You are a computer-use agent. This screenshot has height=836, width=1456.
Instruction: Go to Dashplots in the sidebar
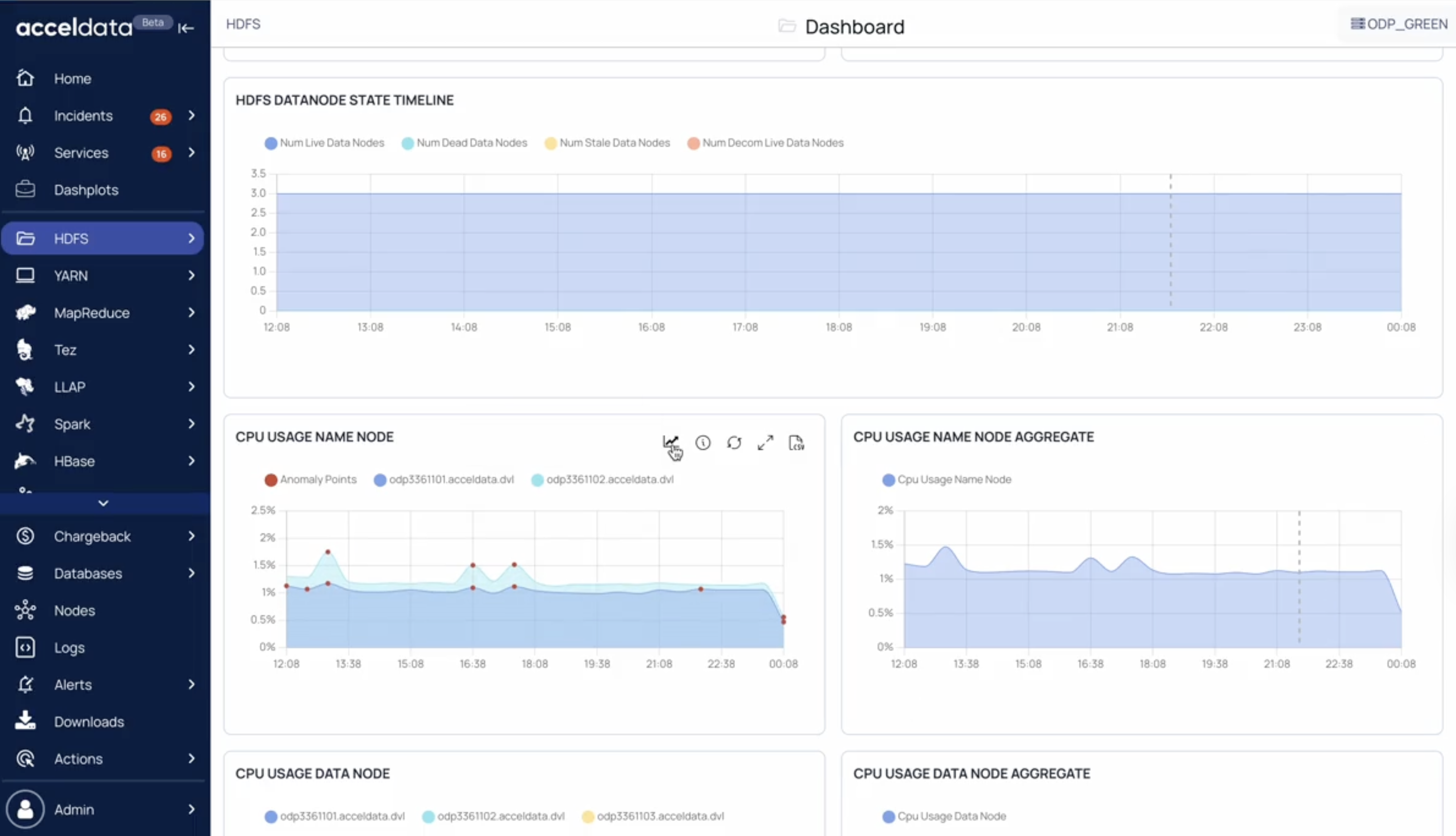(x=85, y=190)
